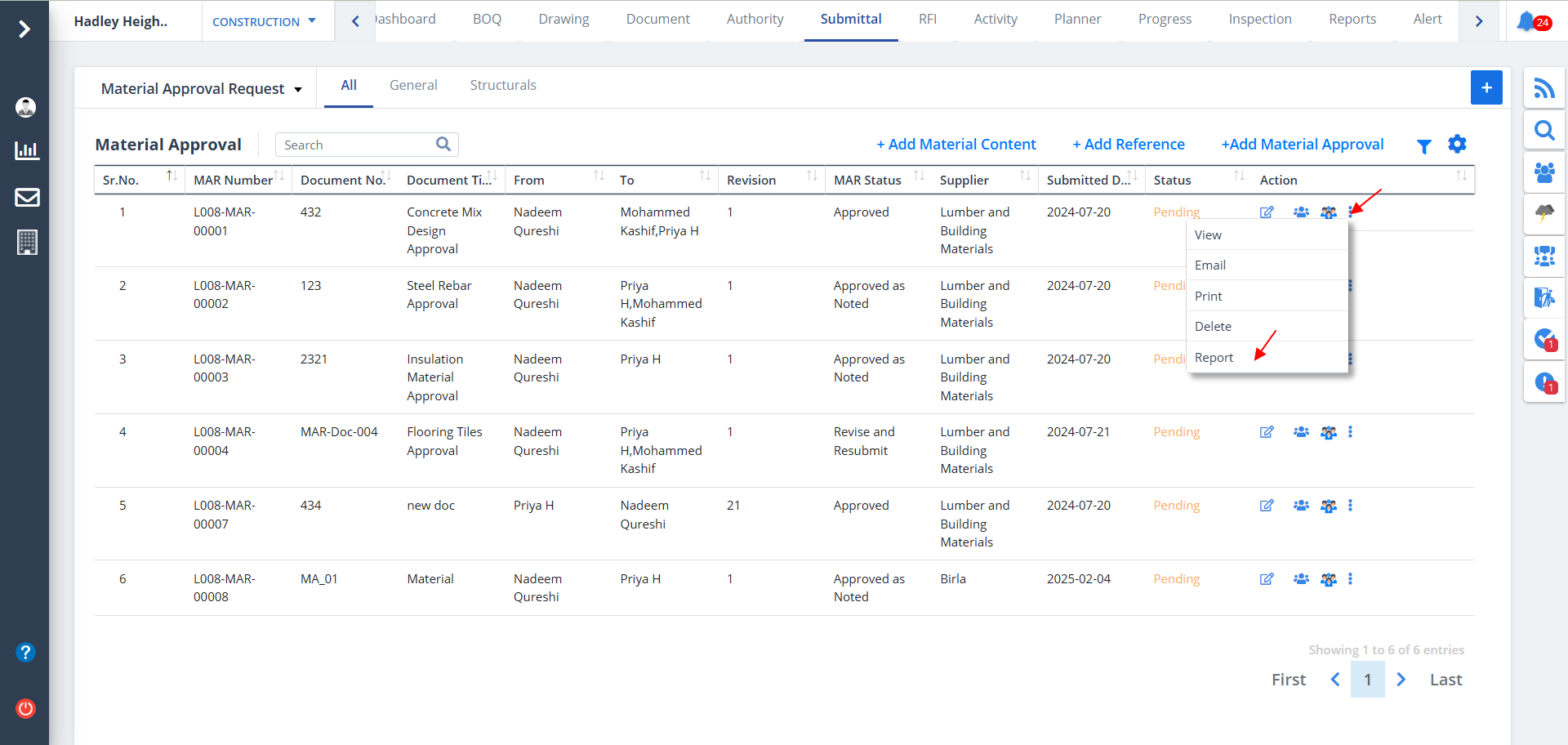Image resolution: width=1568 pixels, height=745 pixels.
Task: Click the notification bell icon
Action: [x=1526, y=21]
